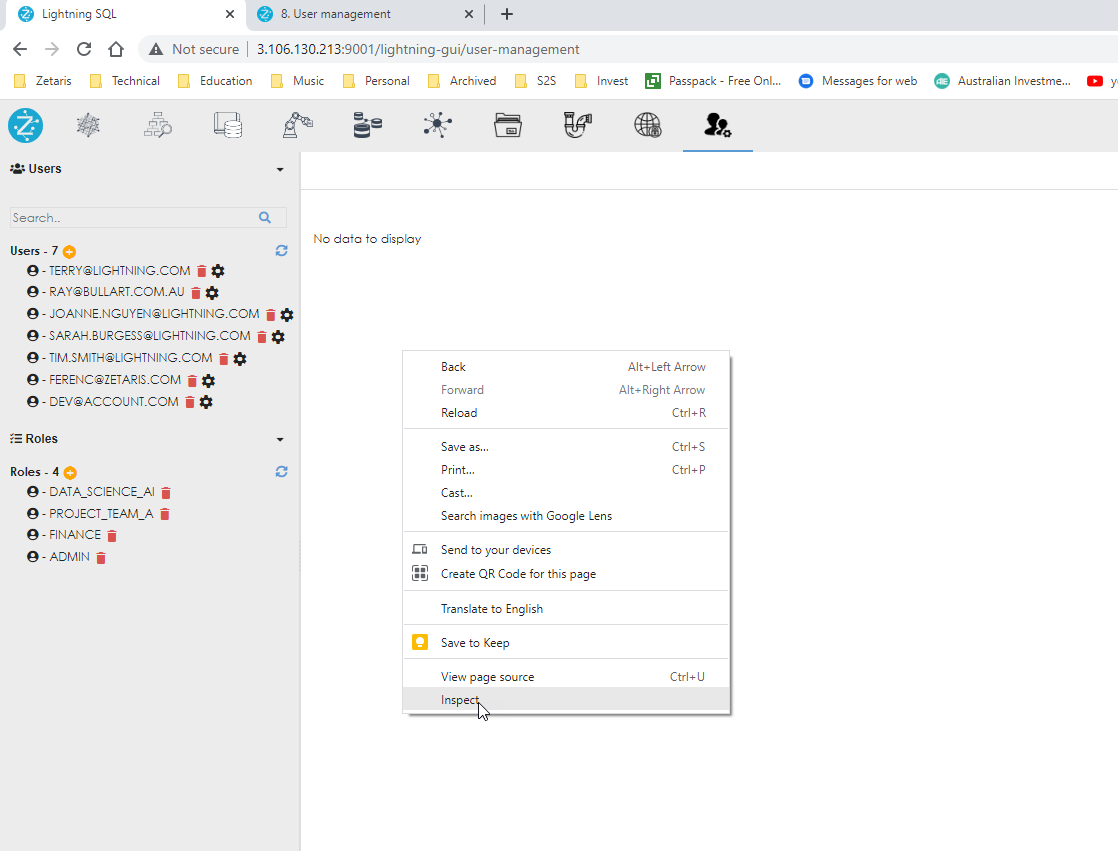
Task: Reload the page from browser toolbar
Action: (84, 49)
